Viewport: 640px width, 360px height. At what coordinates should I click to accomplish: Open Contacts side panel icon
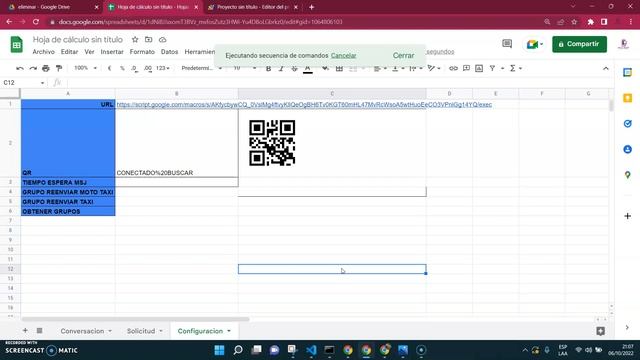coord(627,149)
